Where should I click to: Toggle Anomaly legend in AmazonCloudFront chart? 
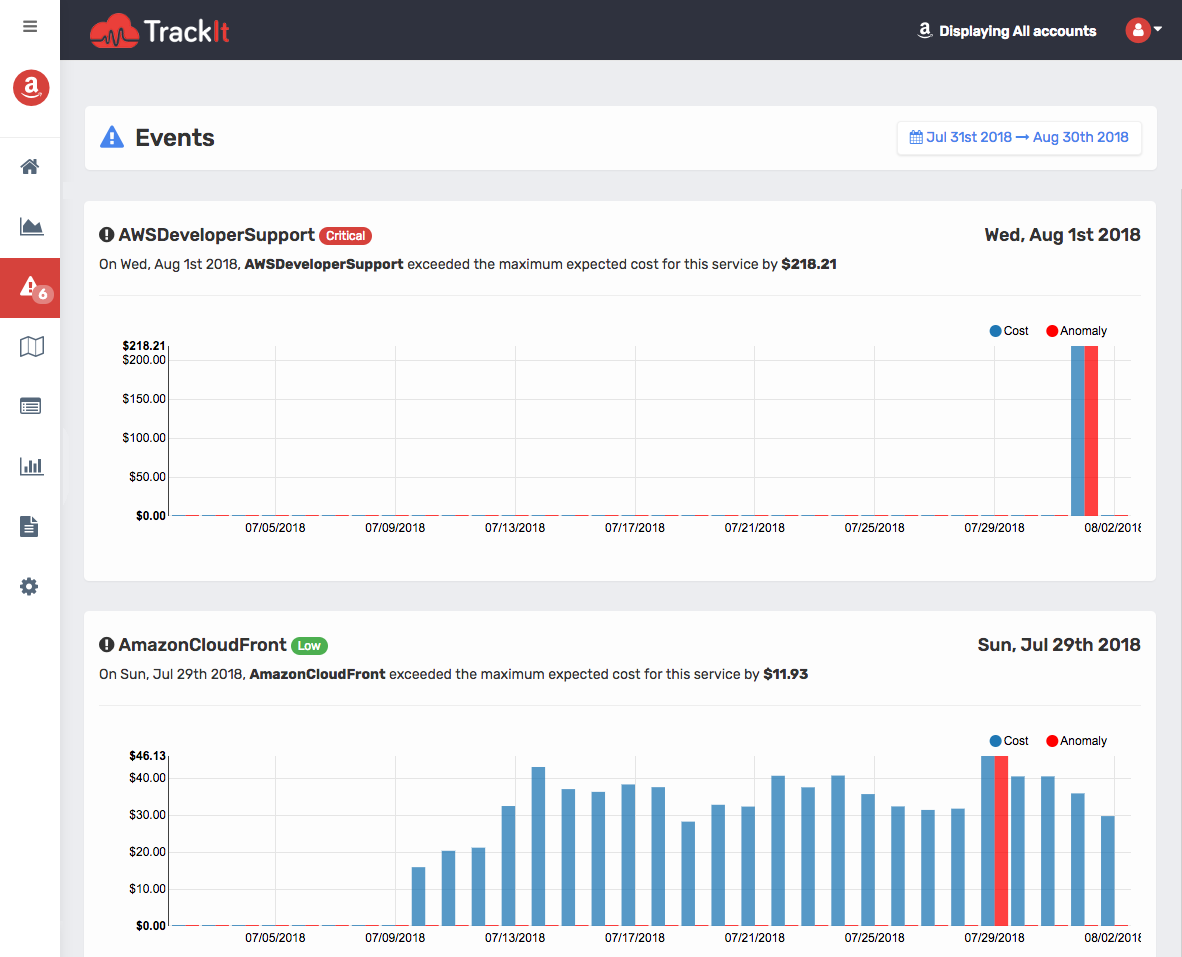tap(1076, 741)
